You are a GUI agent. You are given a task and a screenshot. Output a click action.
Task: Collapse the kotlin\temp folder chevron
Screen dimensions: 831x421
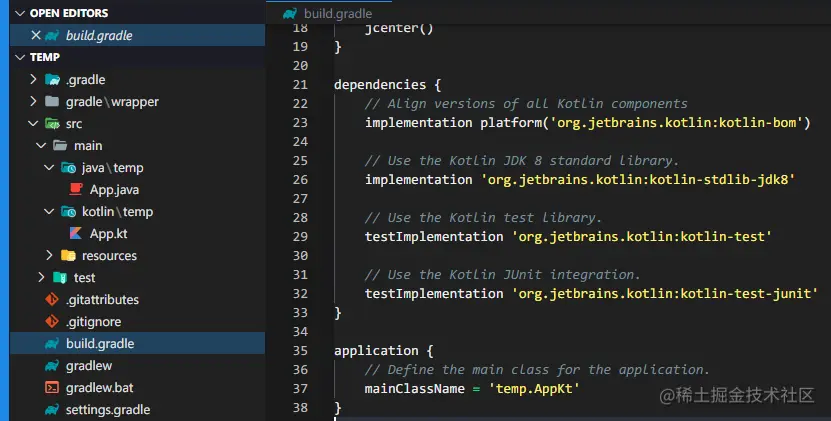pos(49,212)
